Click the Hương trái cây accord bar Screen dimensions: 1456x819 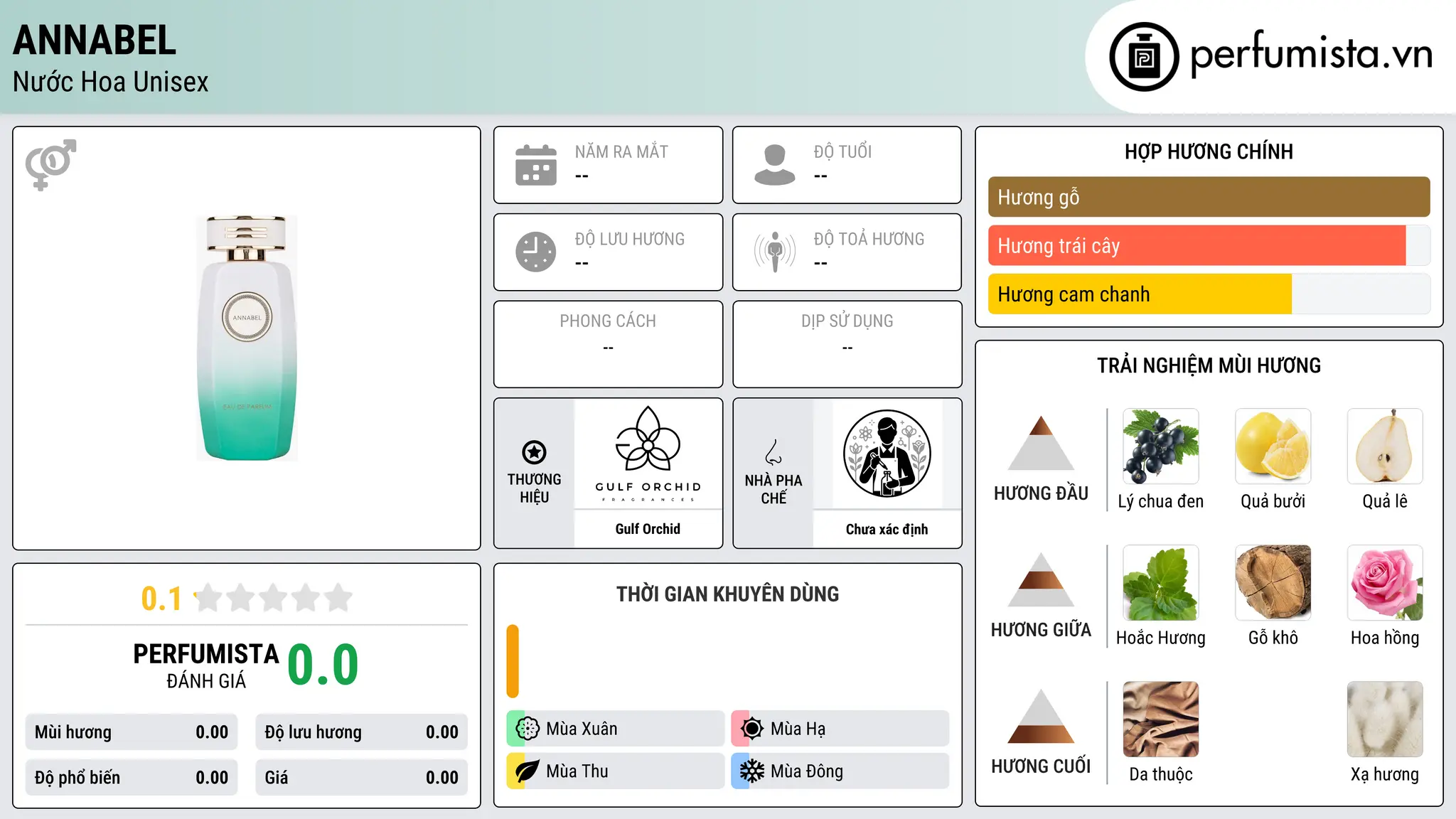(1209, 245)
